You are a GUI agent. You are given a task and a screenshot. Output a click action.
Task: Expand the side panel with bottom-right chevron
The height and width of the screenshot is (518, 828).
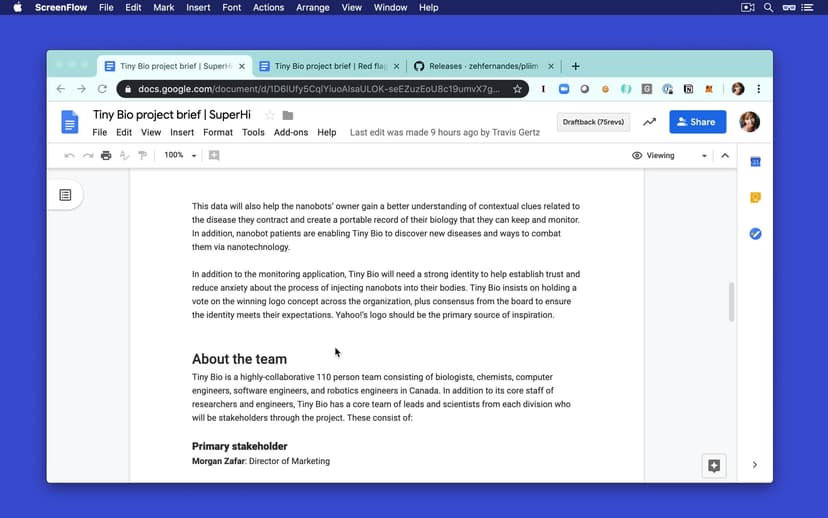coord(755,465)
